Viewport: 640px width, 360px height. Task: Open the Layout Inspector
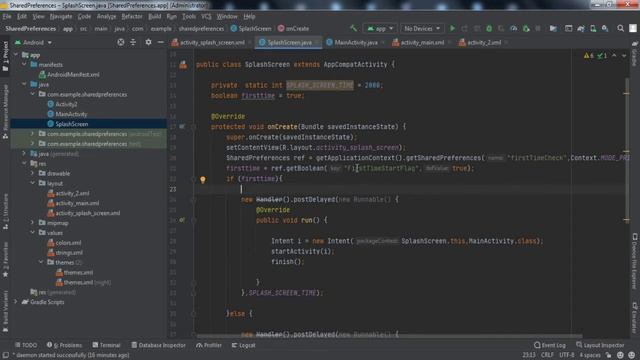pos(600,345)
